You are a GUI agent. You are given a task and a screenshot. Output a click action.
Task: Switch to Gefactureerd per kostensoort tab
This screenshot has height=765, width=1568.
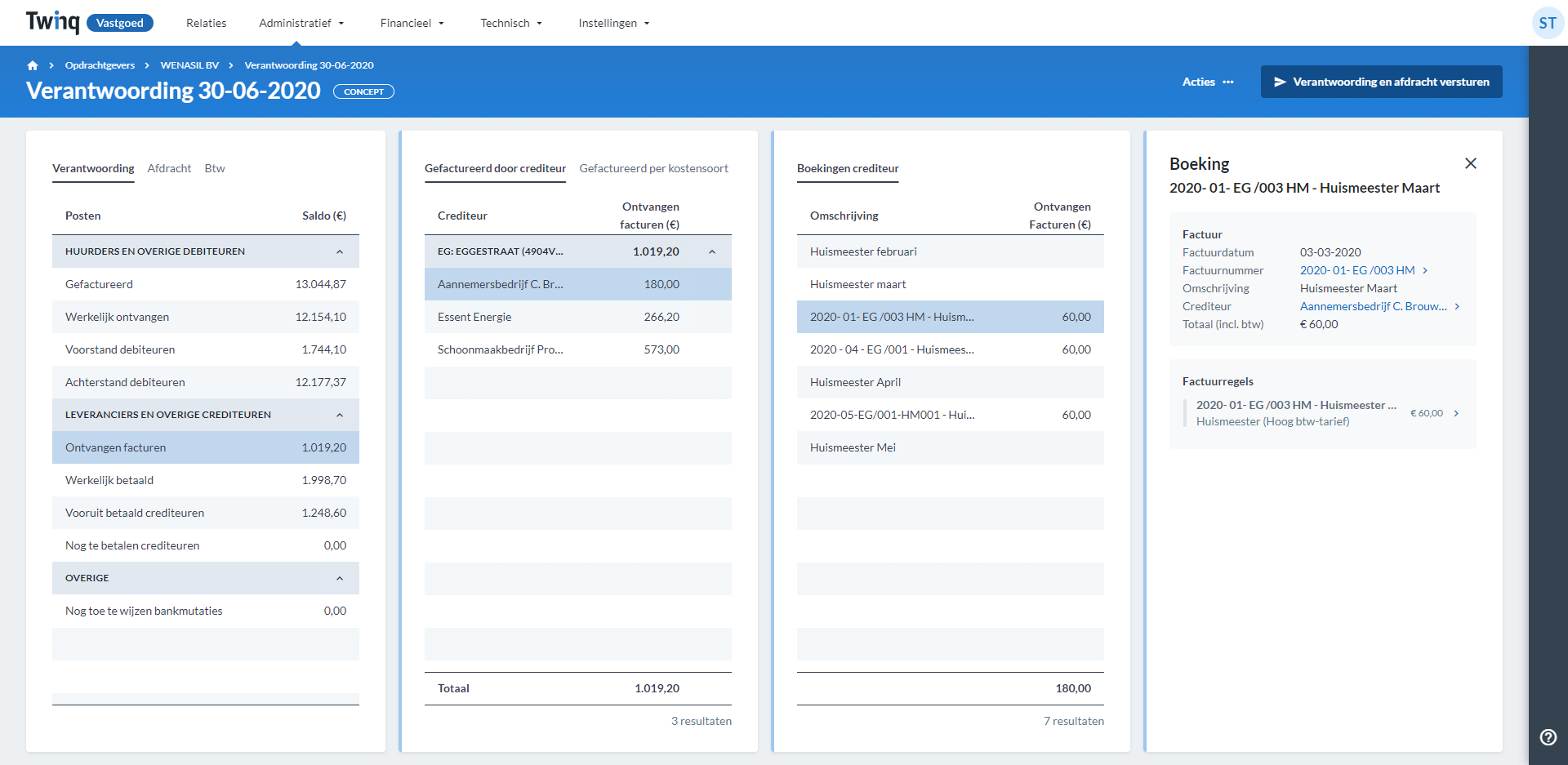(x=653, y=168)
